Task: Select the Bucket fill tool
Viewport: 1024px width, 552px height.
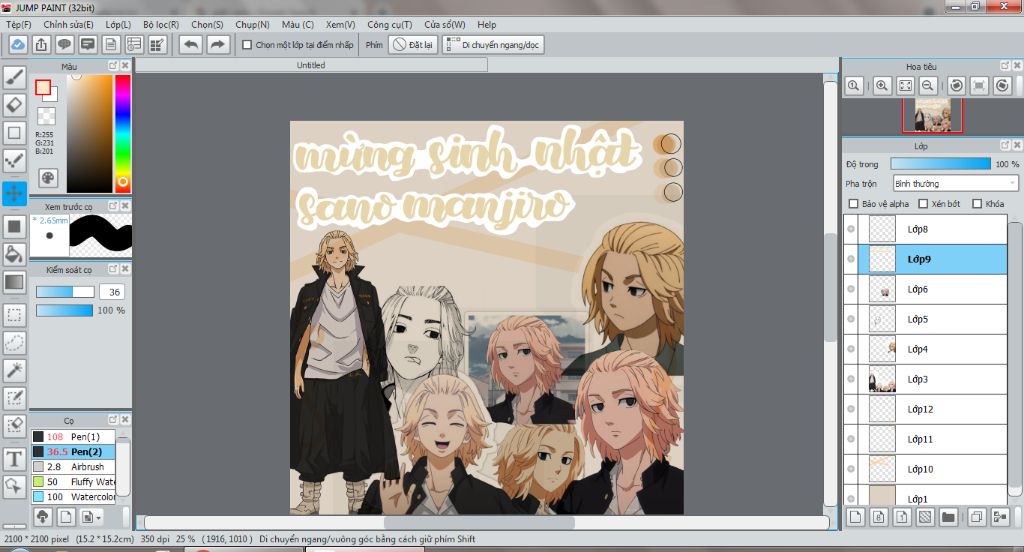Action: (14, 254)
